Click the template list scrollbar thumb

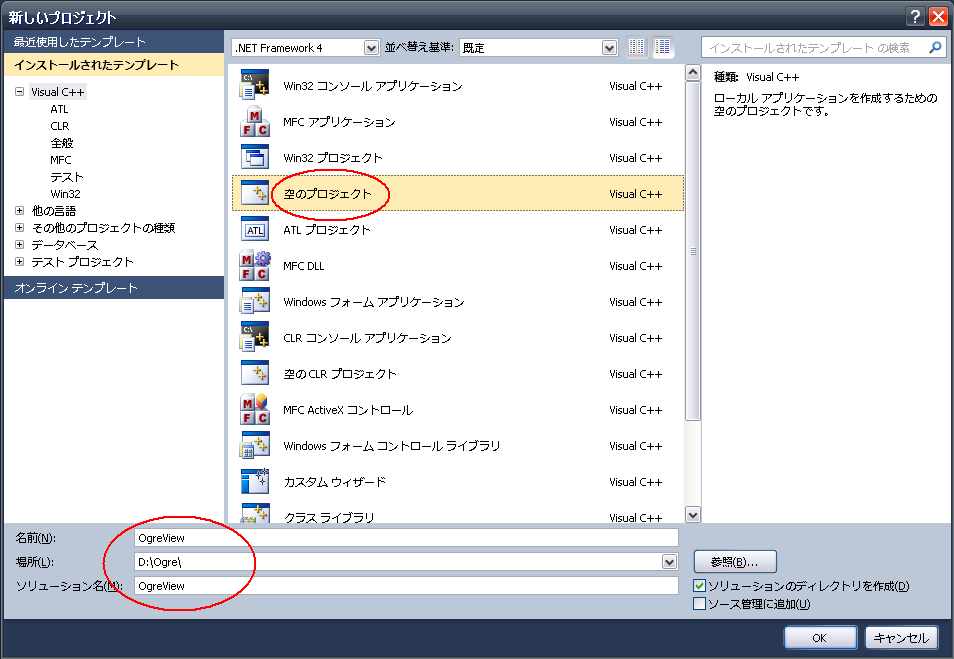tap(692, 251)
